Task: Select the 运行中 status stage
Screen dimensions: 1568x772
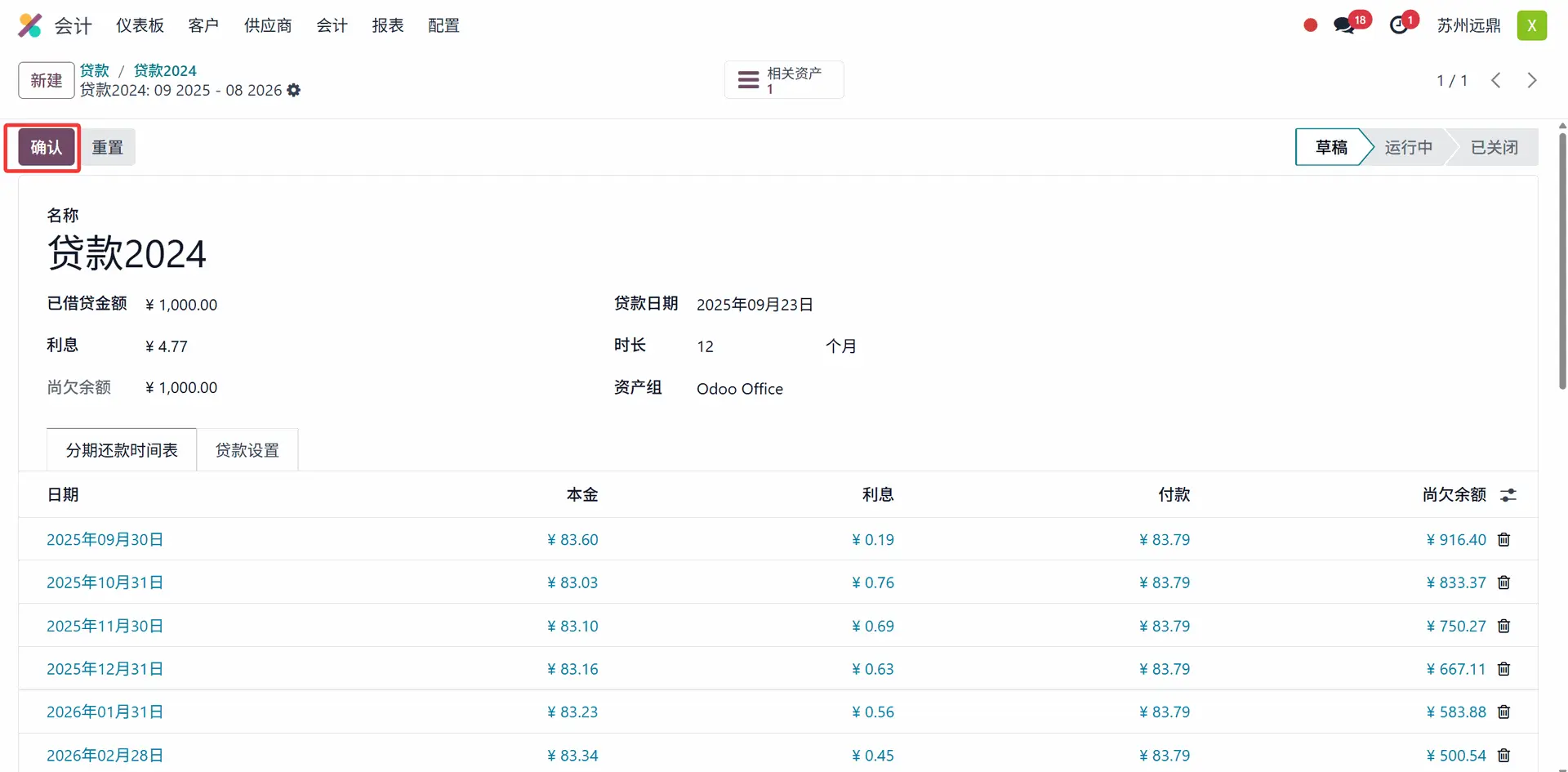Action: (1408, 147)
